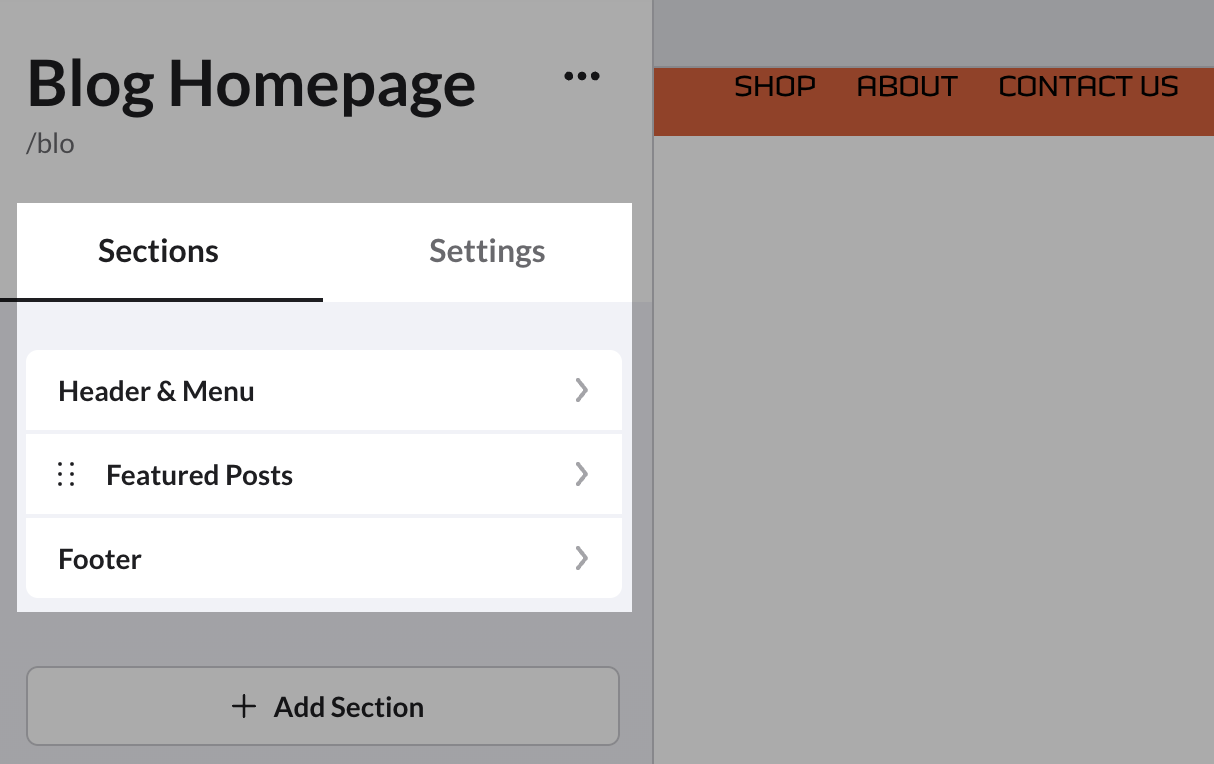
Task: Click the plus icon beside Add Section
Action: (244, 706)
